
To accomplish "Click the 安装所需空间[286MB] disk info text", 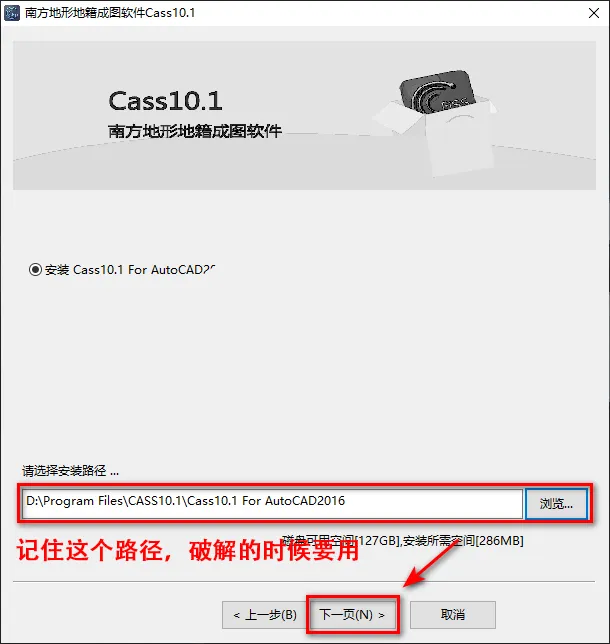I will (x=463, y=540).
